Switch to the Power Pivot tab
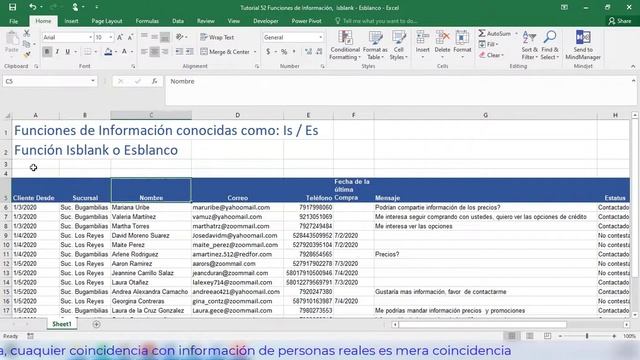The height and width of the screenshot is (360, 640). (x=307, y=21)
